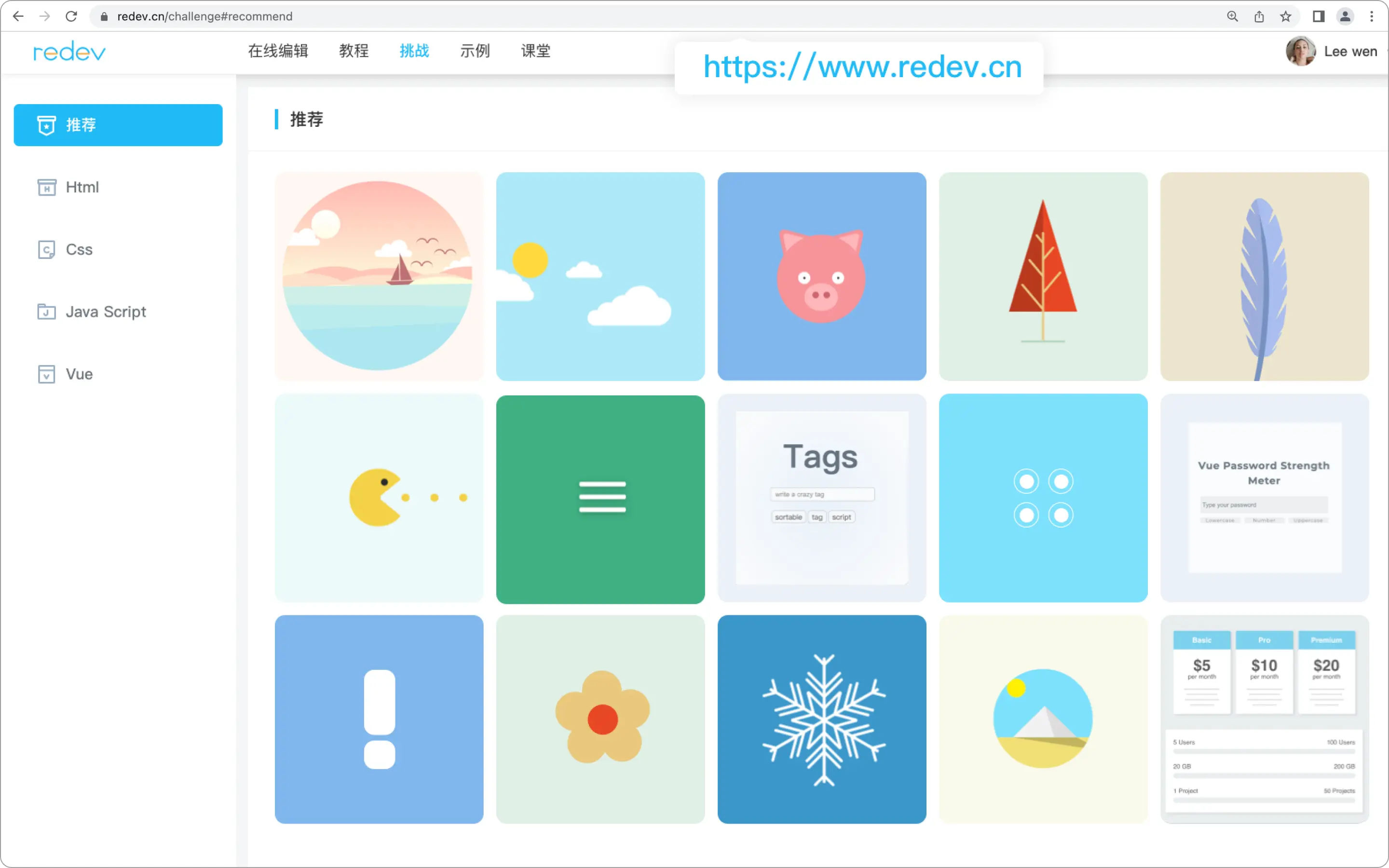The height and width of the screenshot is (868, 1389).
Task: Open the 示例 navigation link
Action: point(475,51)
